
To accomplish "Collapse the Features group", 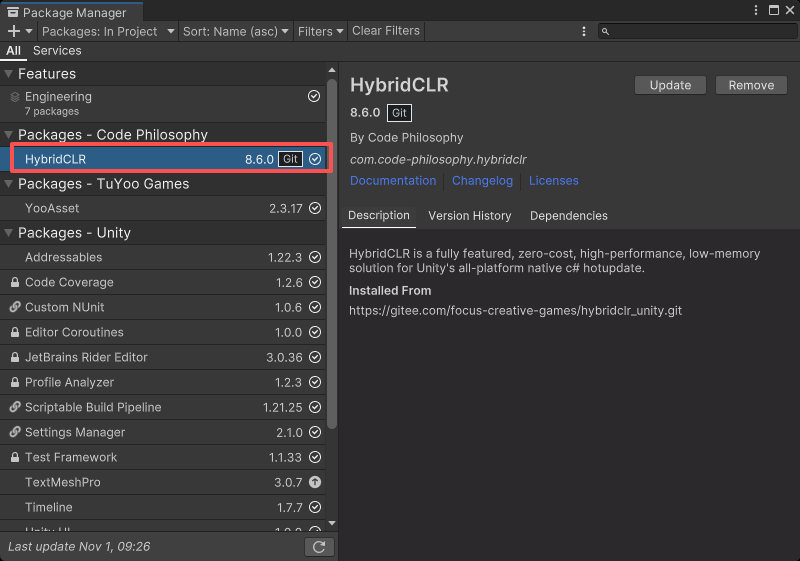I will 8,73.
